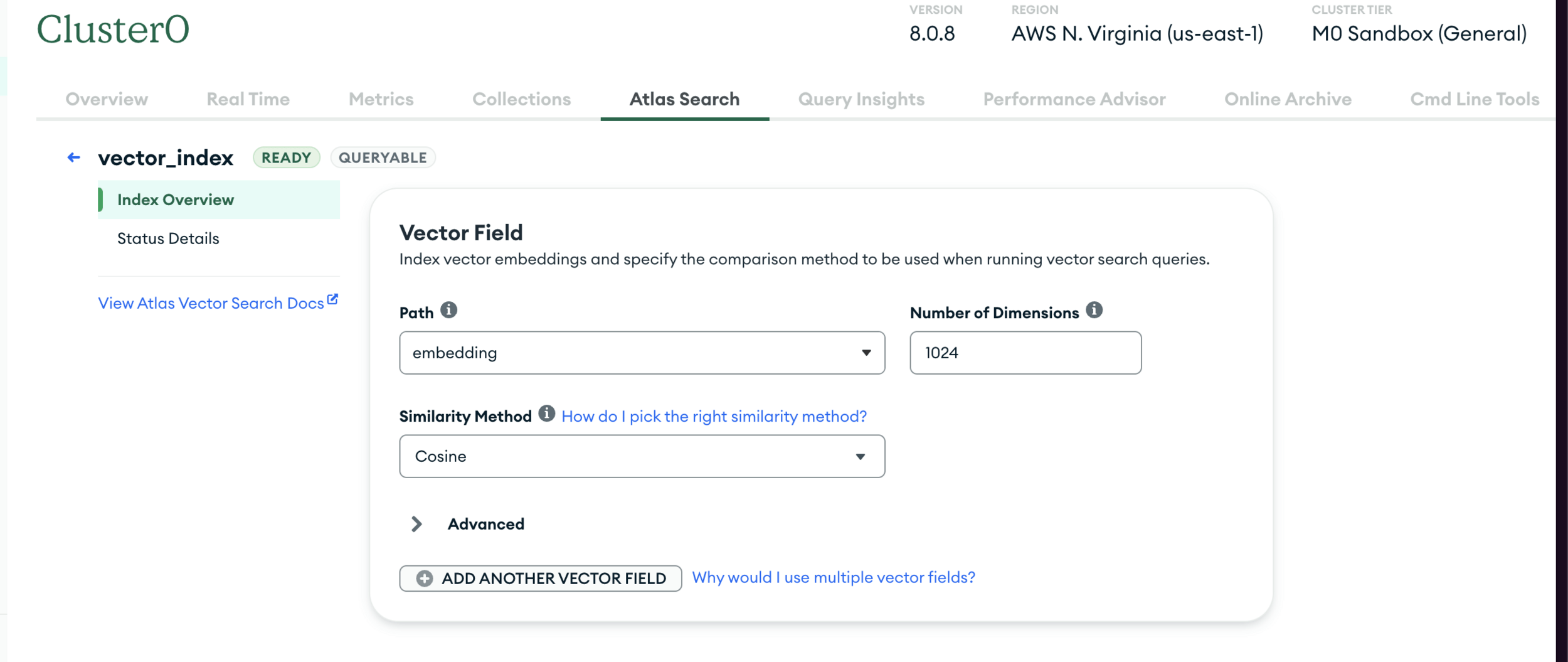Click the back arrow beside vector_index
Image resolution: width=1568 pixels, height=662 pixels.
(x=73, y=157)
